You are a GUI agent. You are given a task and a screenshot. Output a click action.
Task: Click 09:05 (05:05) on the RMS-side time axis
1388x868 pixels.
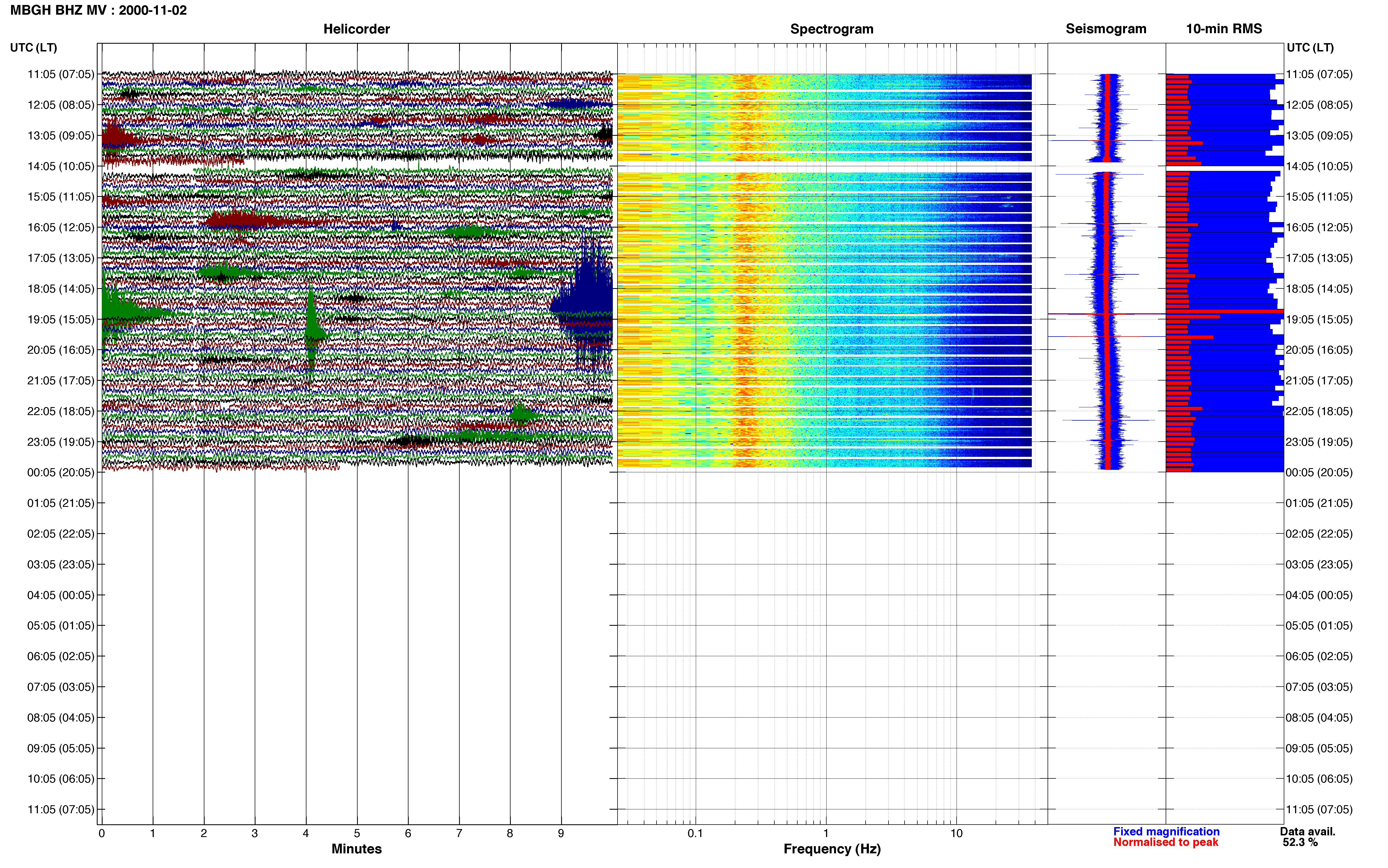point(1319,748)
